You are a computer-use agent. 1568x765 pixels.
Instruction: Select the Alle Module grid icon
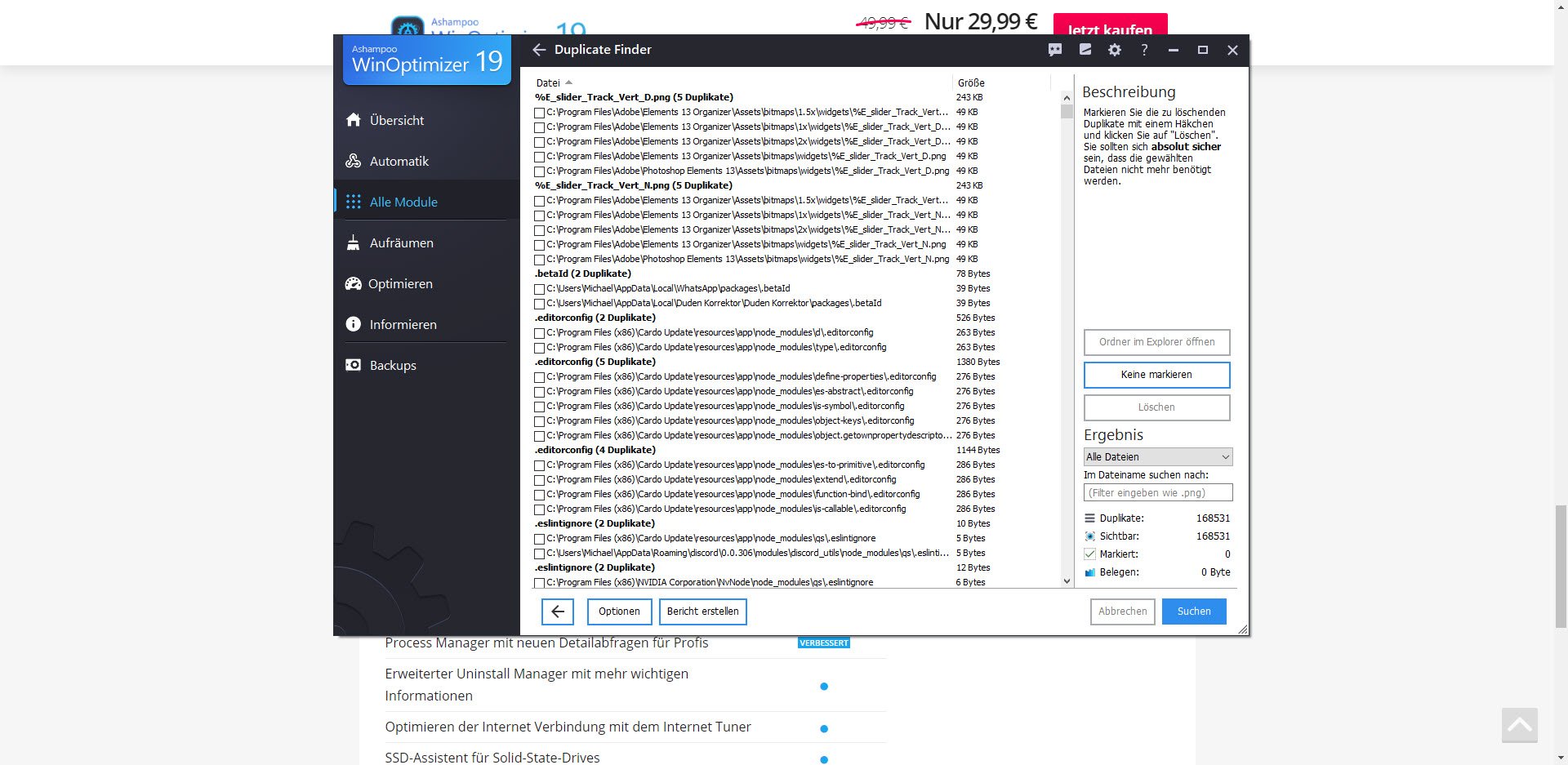(x=353, y=202)
